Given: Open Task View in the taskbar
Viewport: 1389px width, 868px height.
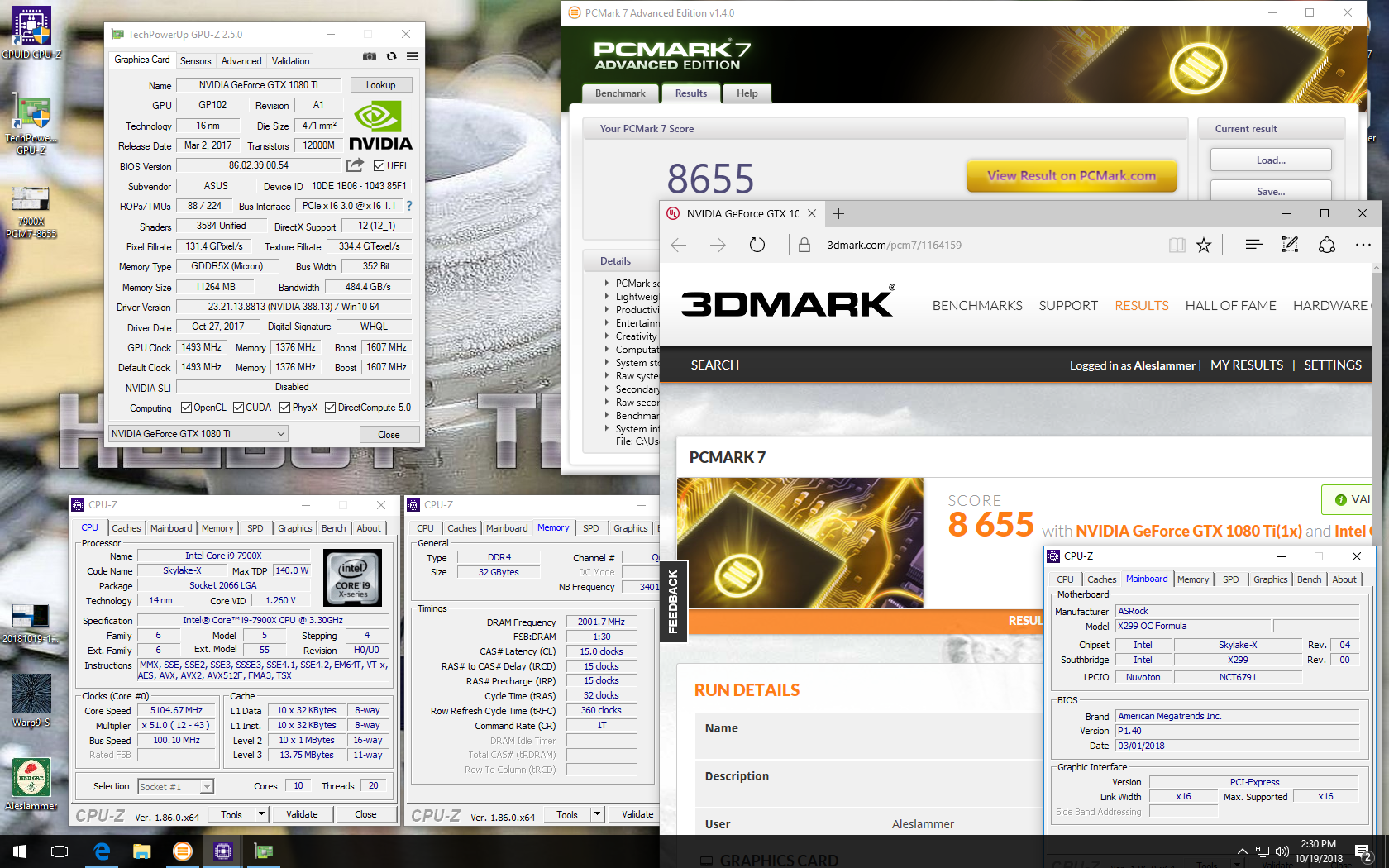Looking at the screenshot, I should click(60, 851).
